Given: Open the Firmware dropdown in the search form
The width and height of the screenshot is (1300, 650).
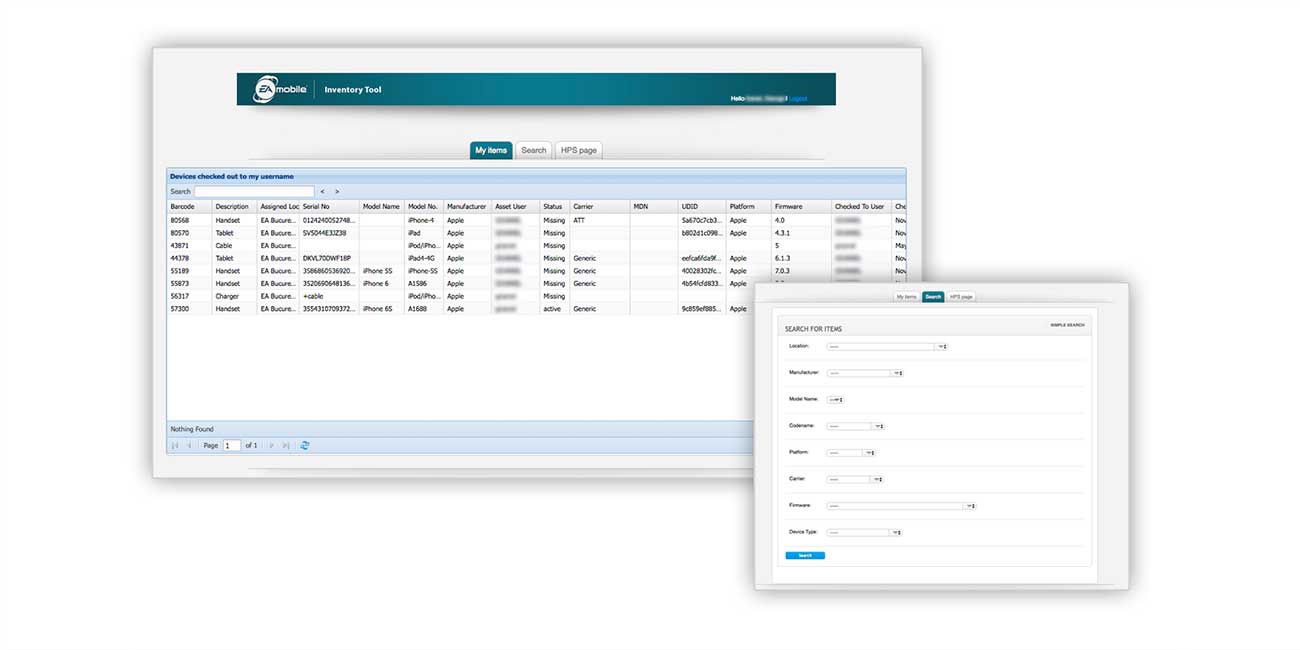Looking at the screenshot, I should tap(901, 506).
